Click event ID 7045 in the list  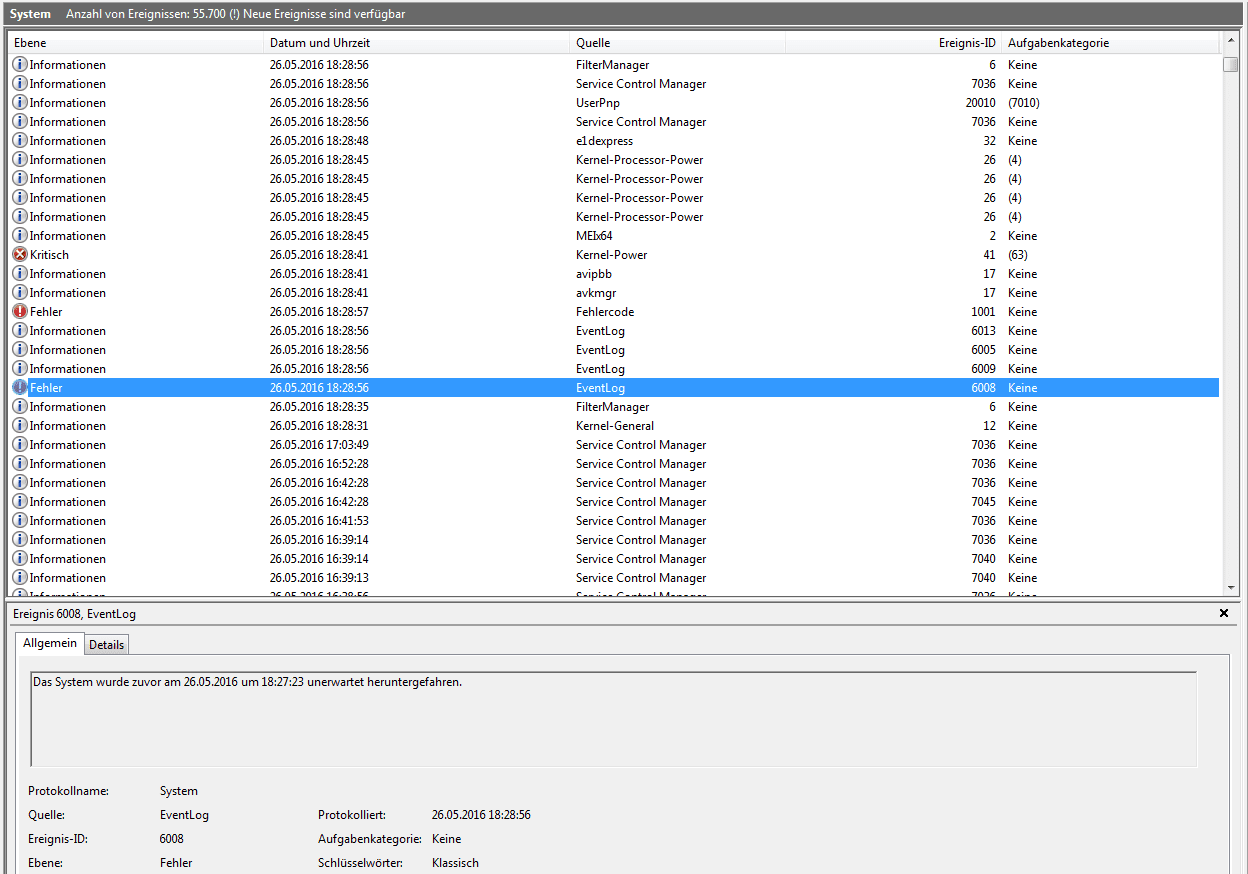point(983,502)
